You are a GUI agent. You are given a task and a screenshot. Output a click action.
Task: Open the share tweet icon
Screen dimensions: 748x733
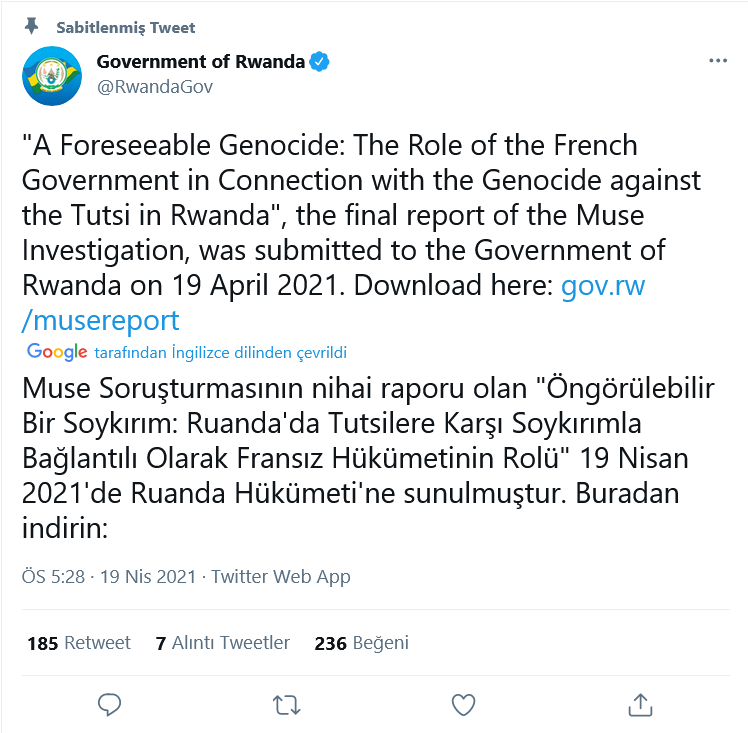coord(640,704)
